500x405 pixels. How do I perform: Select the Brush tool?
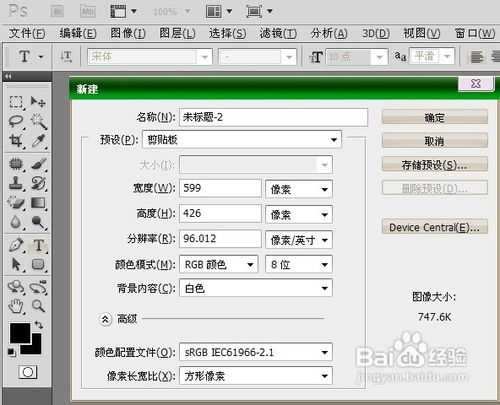(38, 164)
